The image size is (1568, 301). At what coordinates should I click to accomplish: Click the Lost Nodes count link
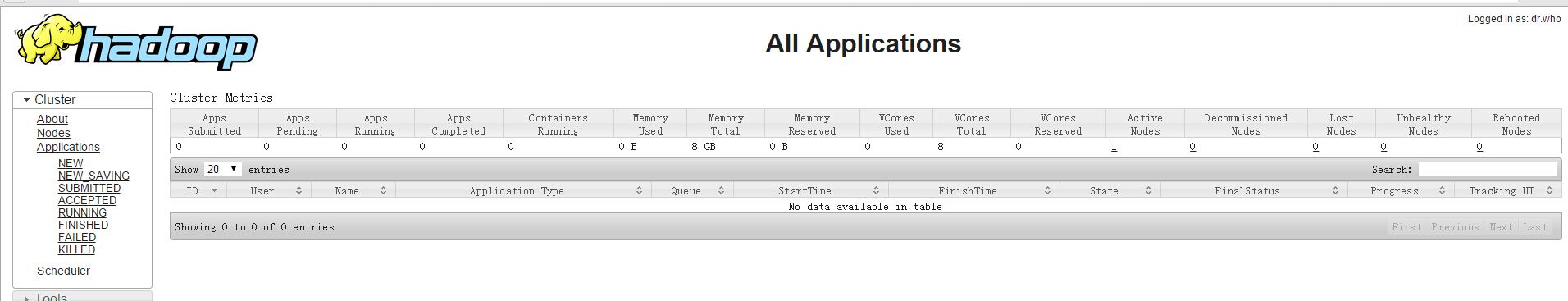coord(1315,147)
